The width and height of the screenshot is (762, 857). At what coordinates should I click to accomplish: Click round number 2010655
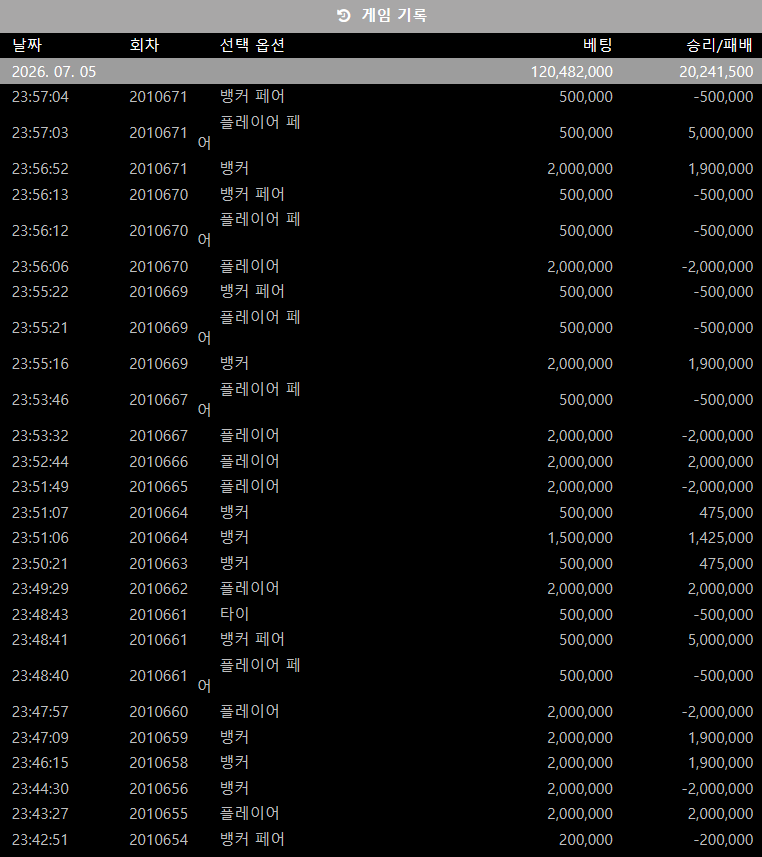[x=159, y=814]
